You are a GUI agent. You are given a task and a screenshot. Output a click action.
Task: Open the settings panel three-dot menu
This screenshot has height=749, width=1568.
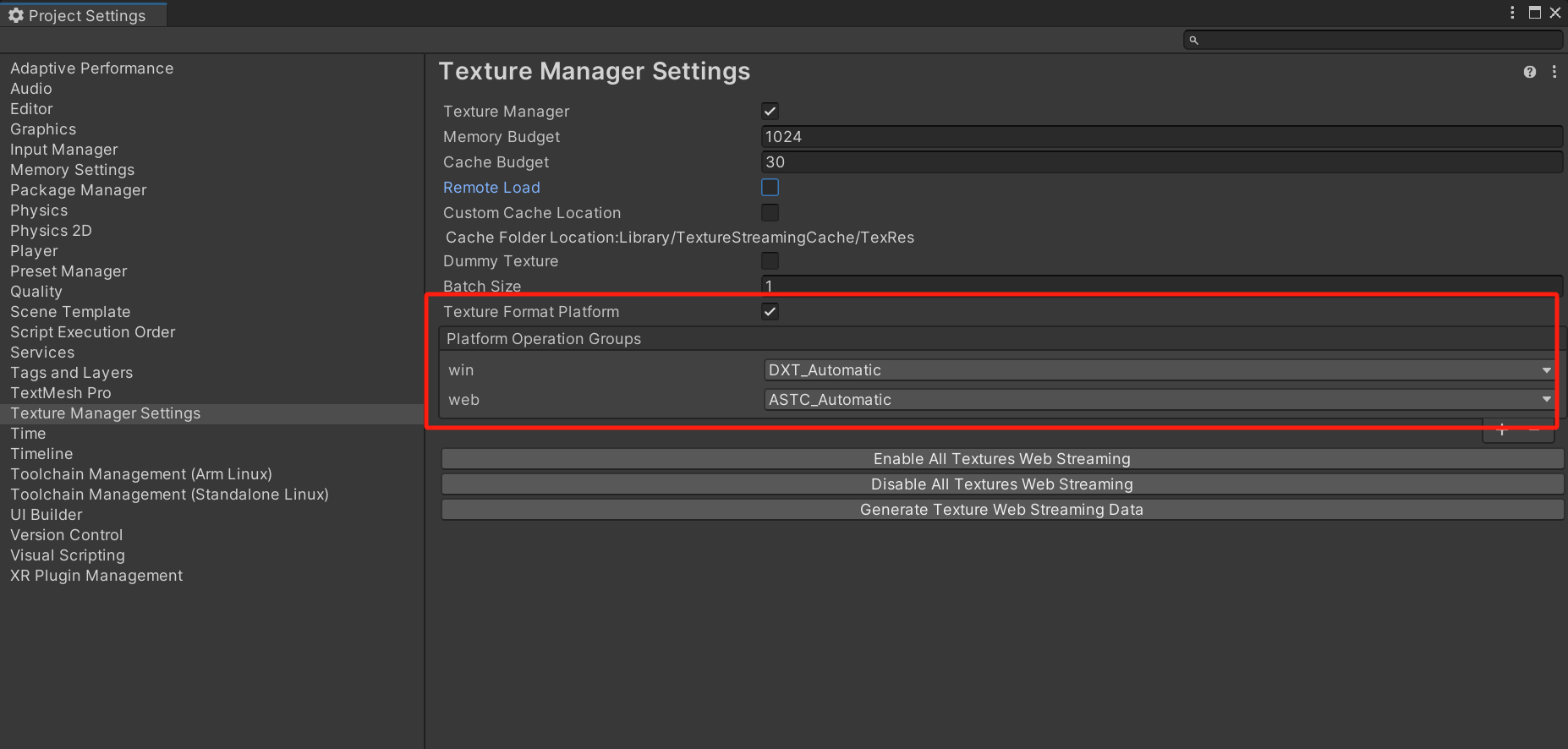coord(1554,72)
